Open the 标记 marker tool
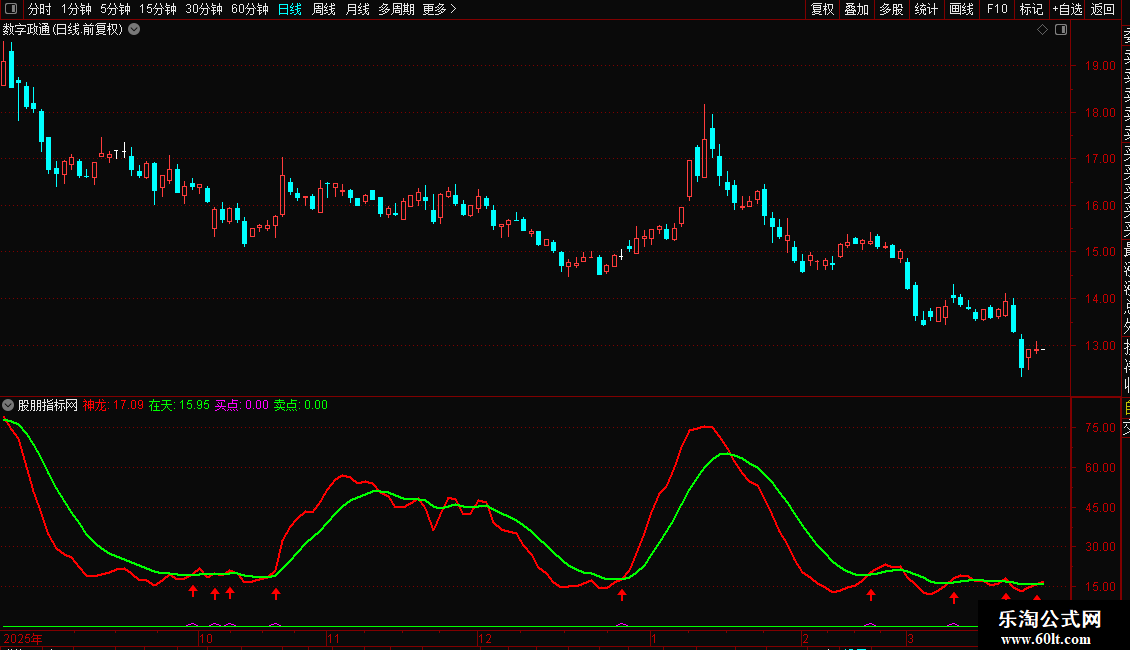 click(1031, 9)
